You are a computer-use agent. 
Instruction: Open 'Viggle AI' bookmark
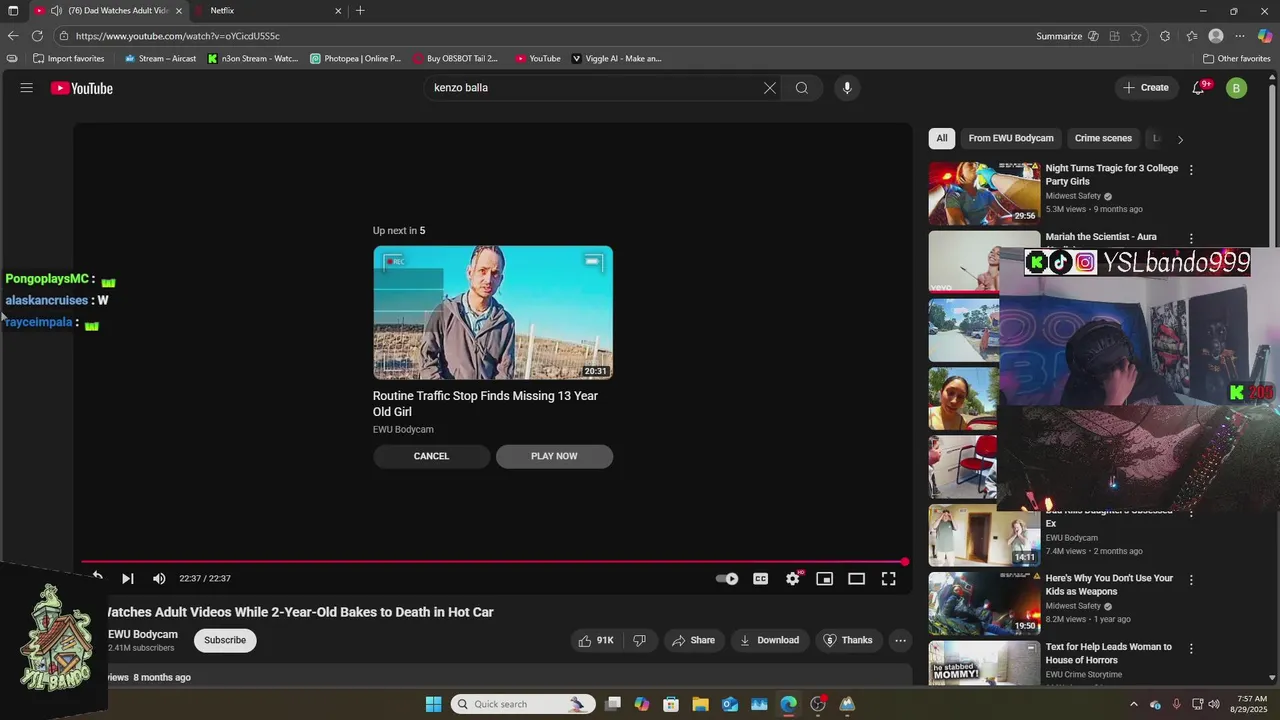(616, 59)
